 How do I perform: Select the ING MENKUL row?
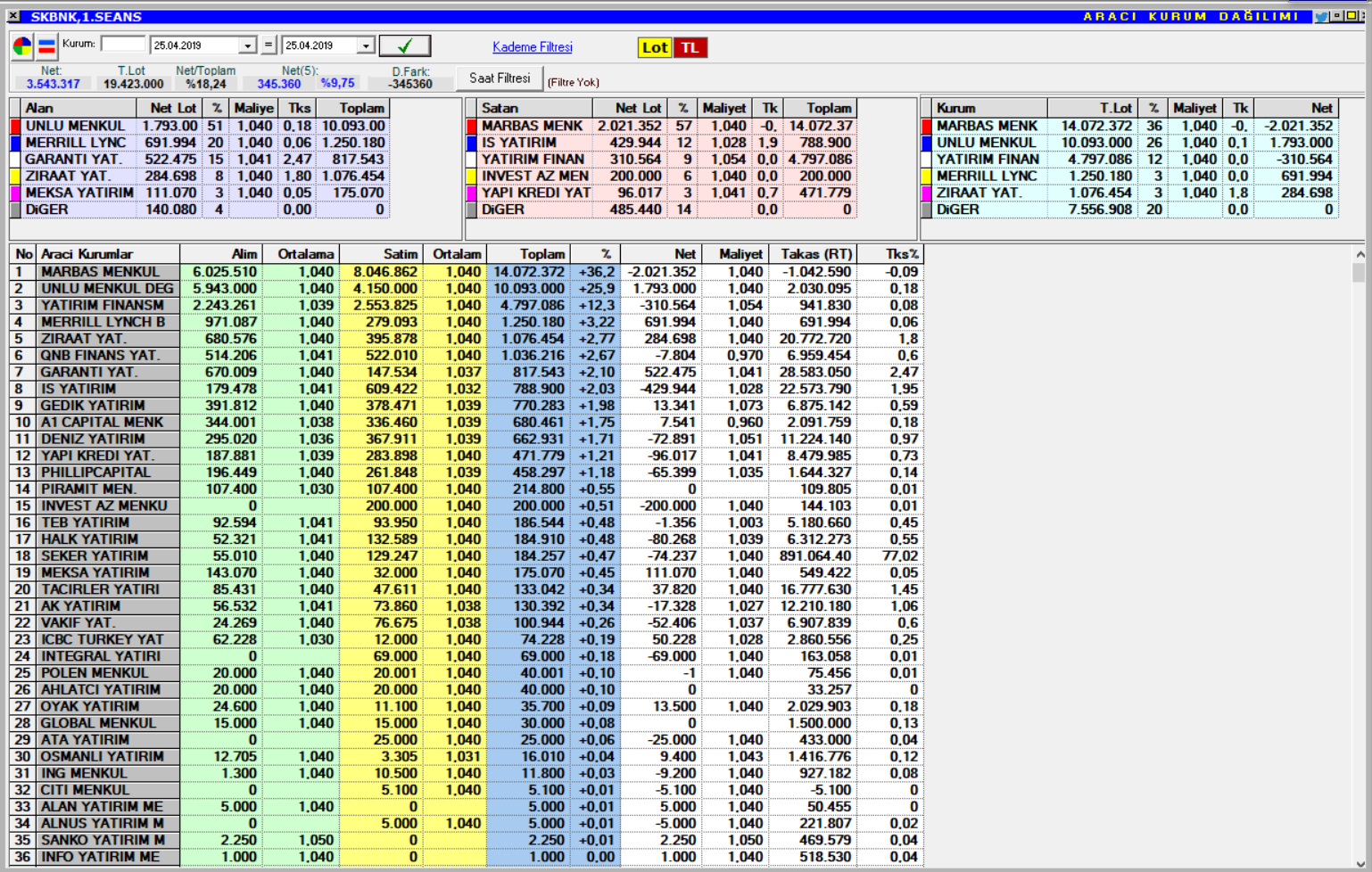click(467, 773)
